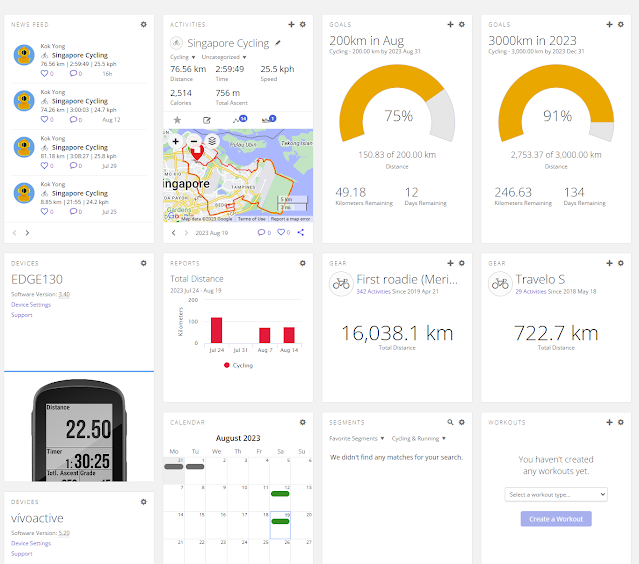Viewport: 639px width, 564px height.
Task: Open Uncategorized event type dropdown
Action: click(224, 57)
